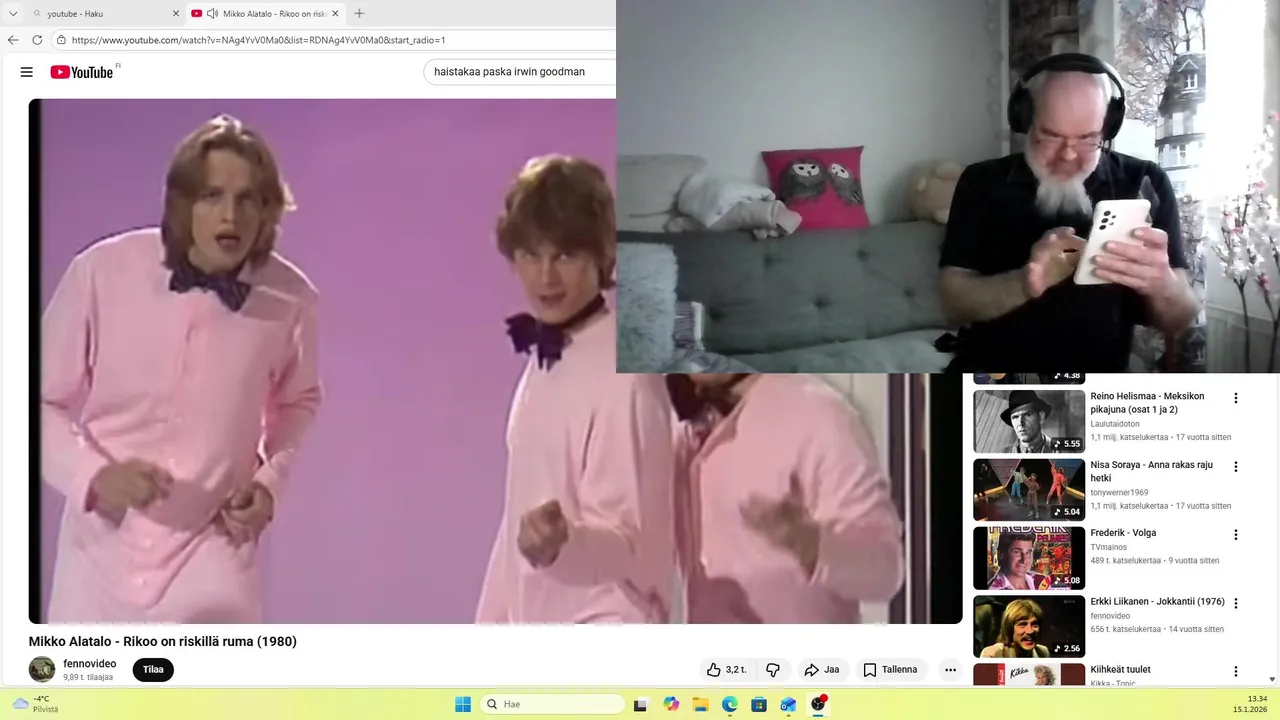Image resolution: width=1280 pixels, height=720 pixels.
Task: Open 'Reino Helismaa - Meksikon pikajuna (osat 1 ja 2)' title
Action: (1147, 403)
